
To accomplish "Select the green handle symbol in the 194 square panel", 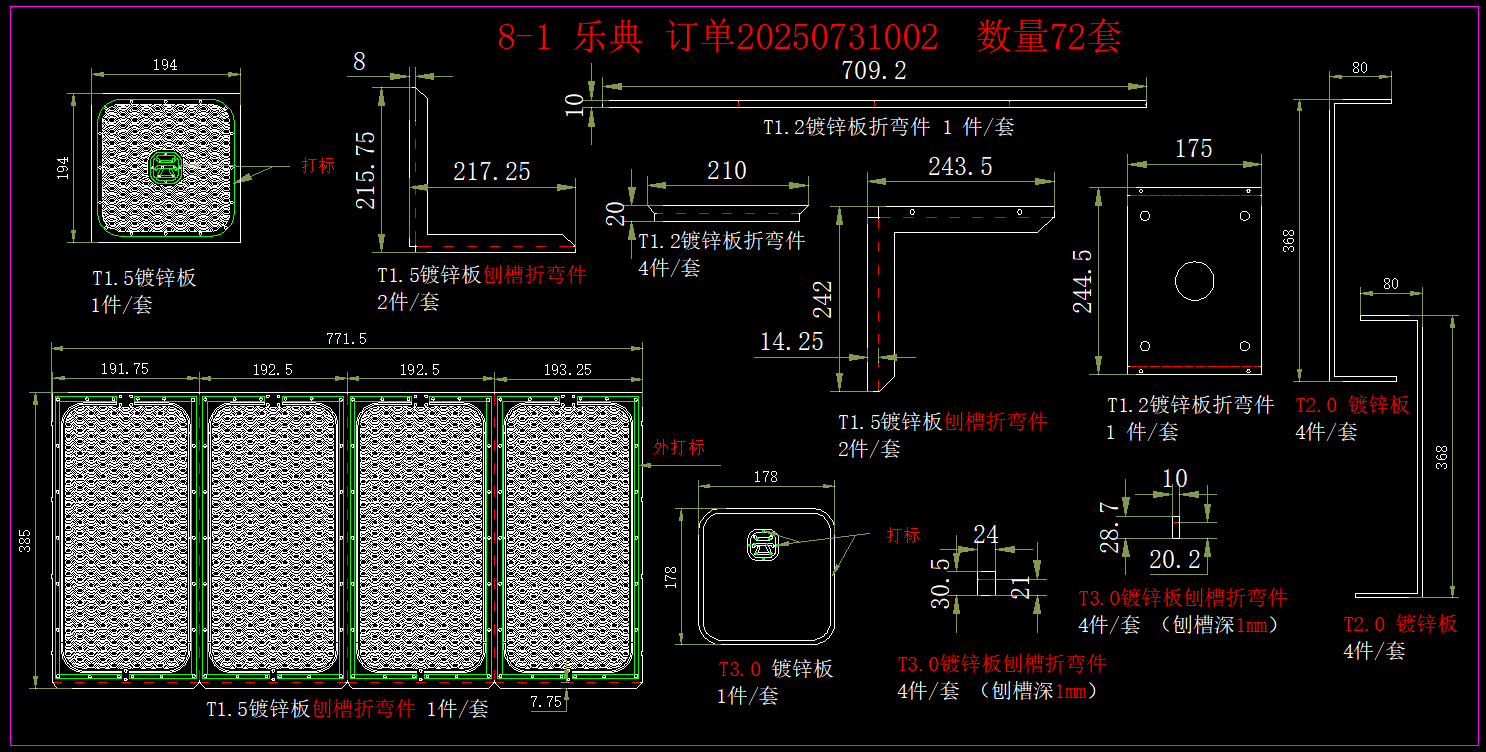I will coord(165,166).
